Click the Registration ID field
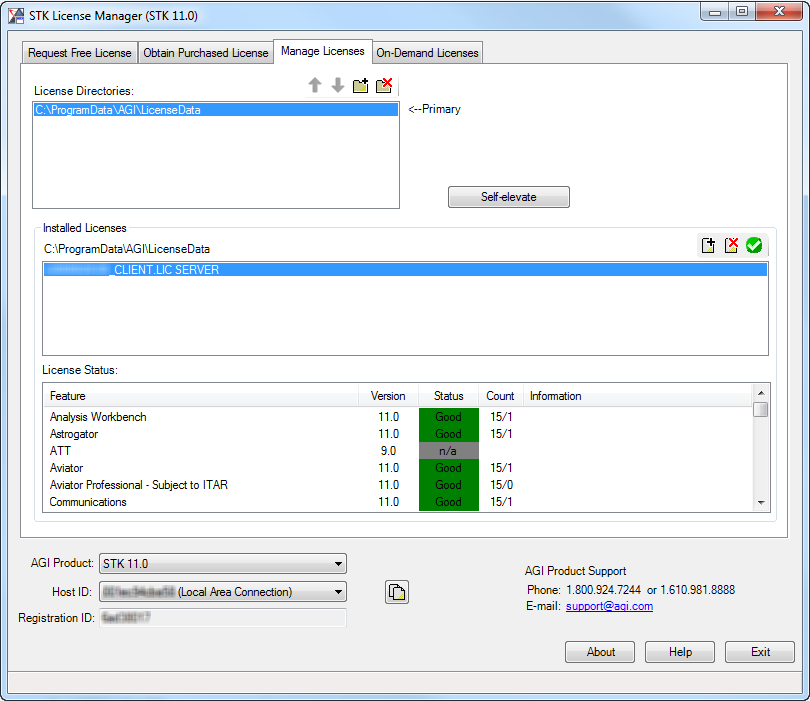 tap(223, 618)
